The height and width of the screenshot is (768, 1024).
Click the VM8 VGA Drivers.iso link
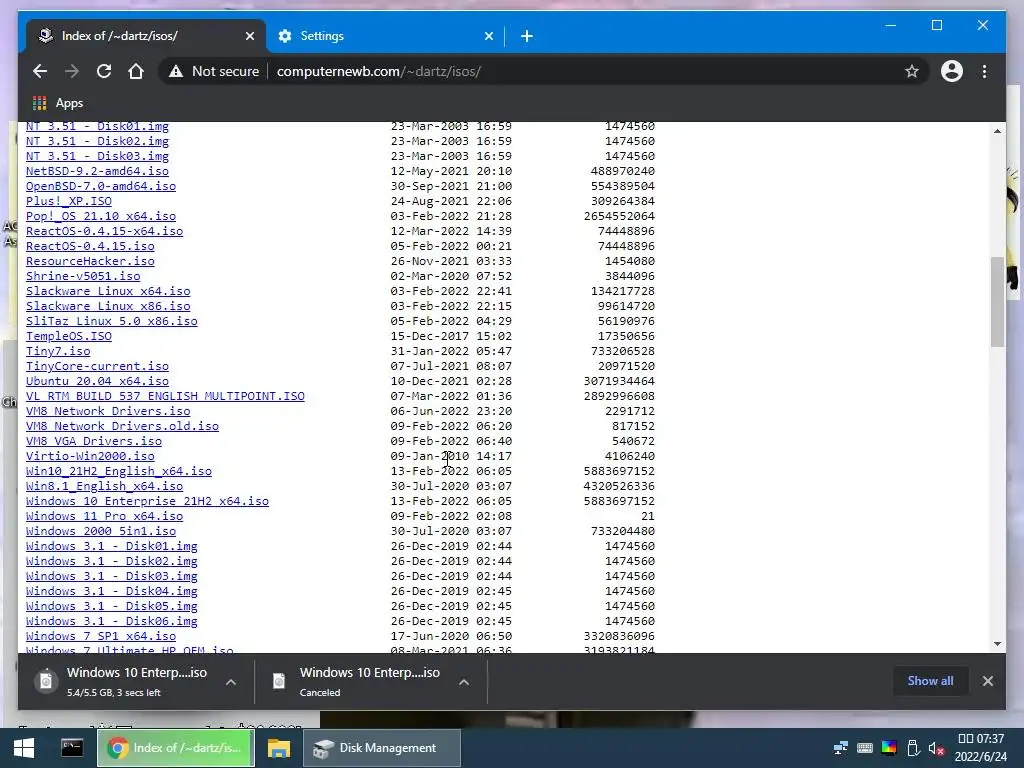(94, 441)
